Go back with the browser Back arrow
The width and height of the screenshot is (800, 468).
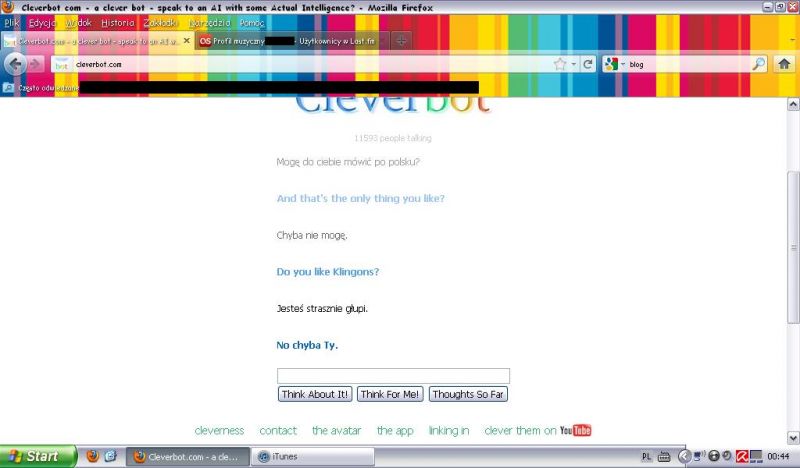(15, 64)
